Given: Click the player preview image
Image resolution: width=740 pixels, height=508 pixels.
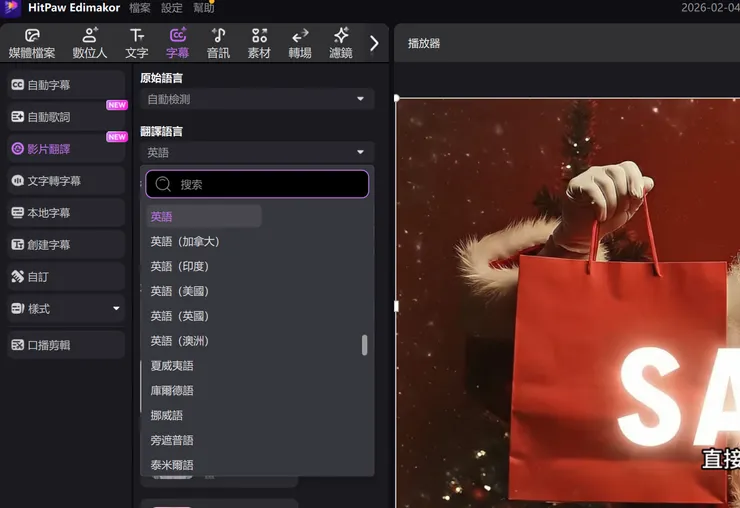Looking at the screenshot, I should 568,303.
